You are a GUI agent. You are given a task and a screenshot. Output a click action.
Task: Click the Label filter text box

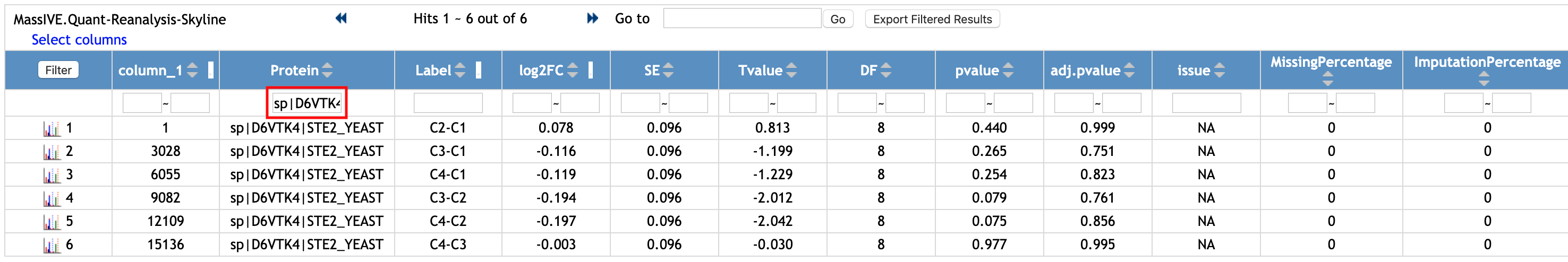[x=448, y=103]
